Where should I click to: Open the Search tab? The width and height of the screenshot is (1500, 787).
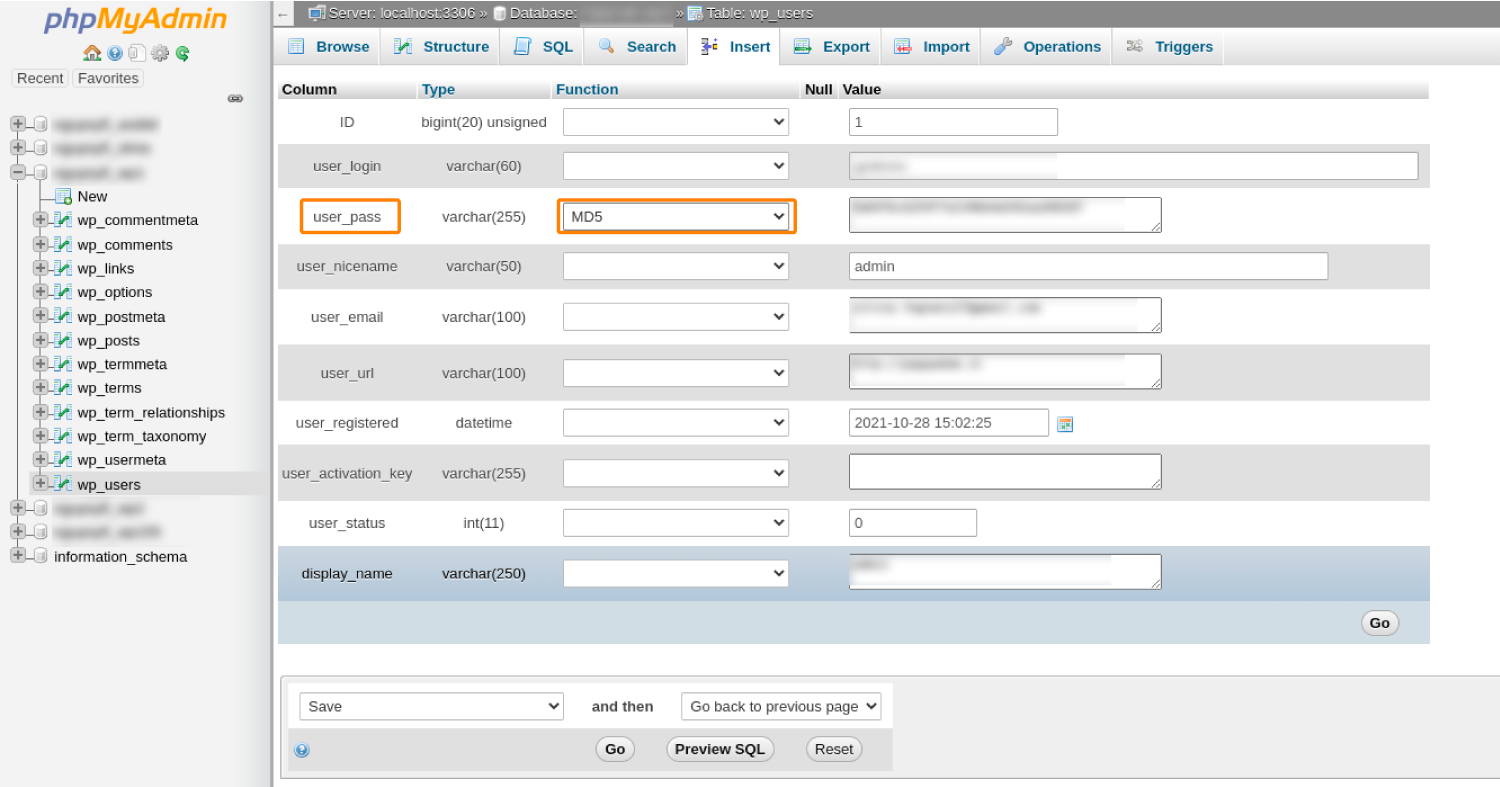pos(637,47)
